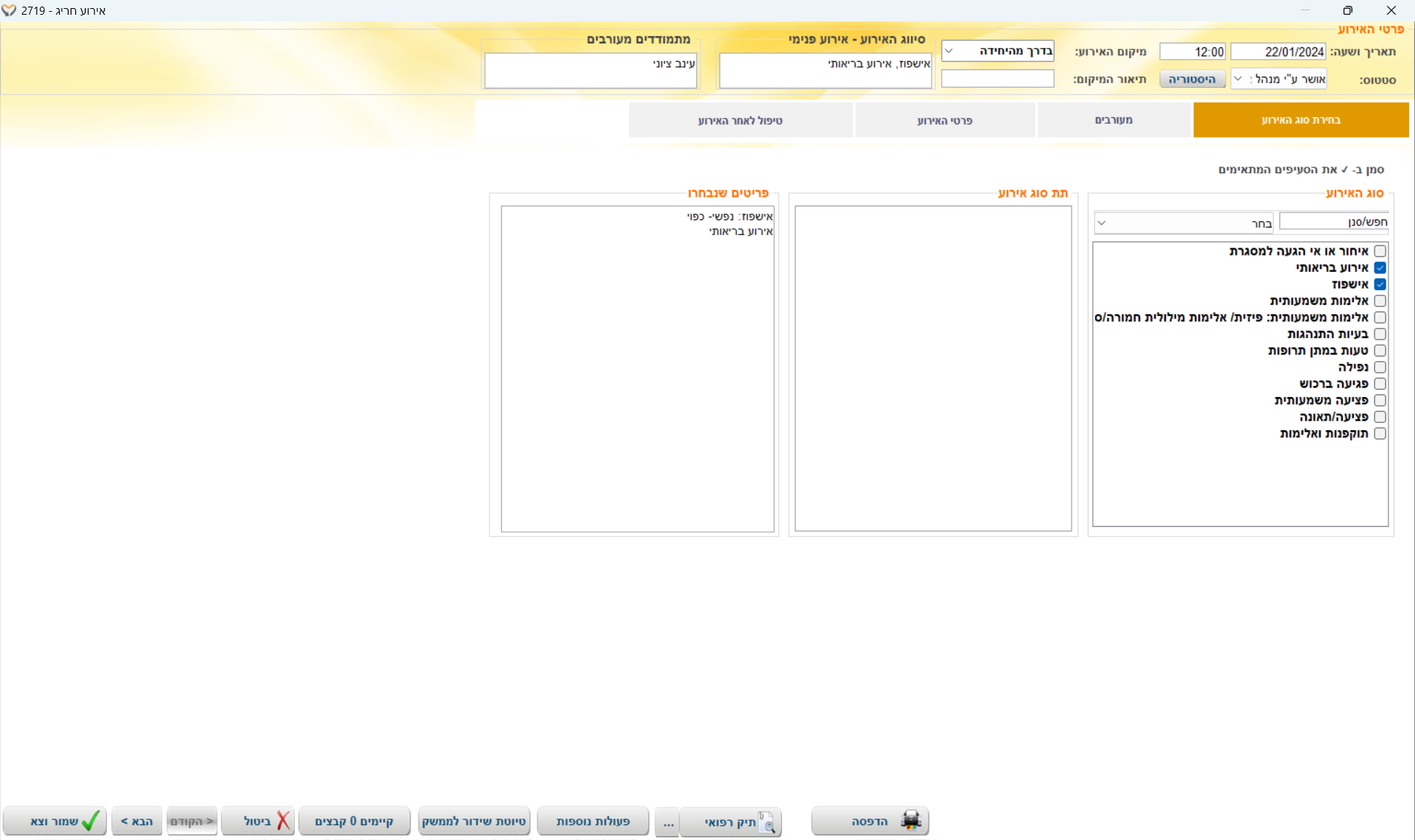Check the נפילה checkbox
Image resolution: width=1415 pixels, height=840 pixels.
tap(1380, 367)
